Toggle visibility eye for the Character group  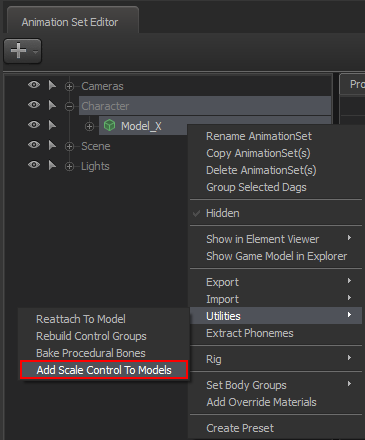tap(34, 105)
